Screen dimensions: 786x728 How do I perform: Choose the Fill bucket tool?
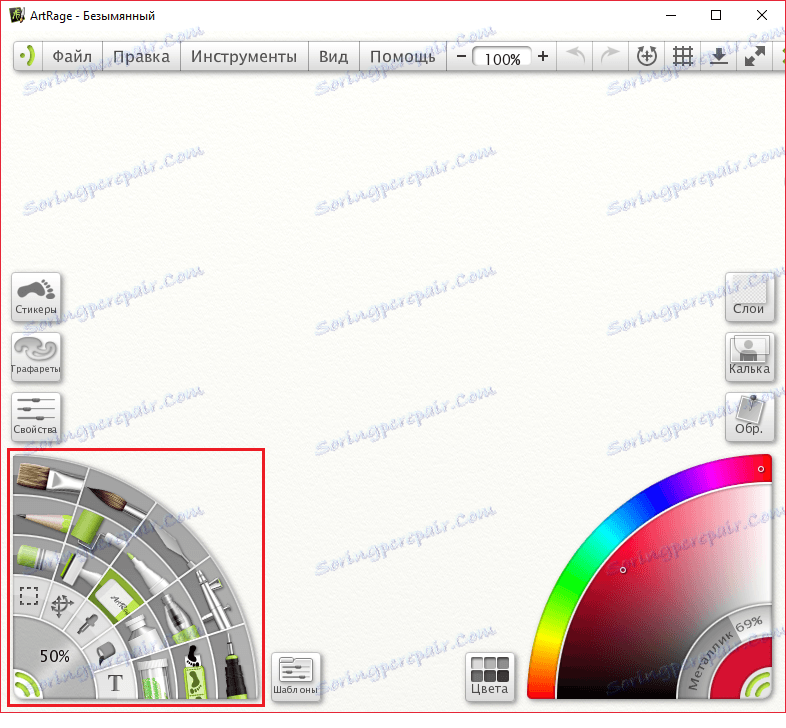coord(105,652)
